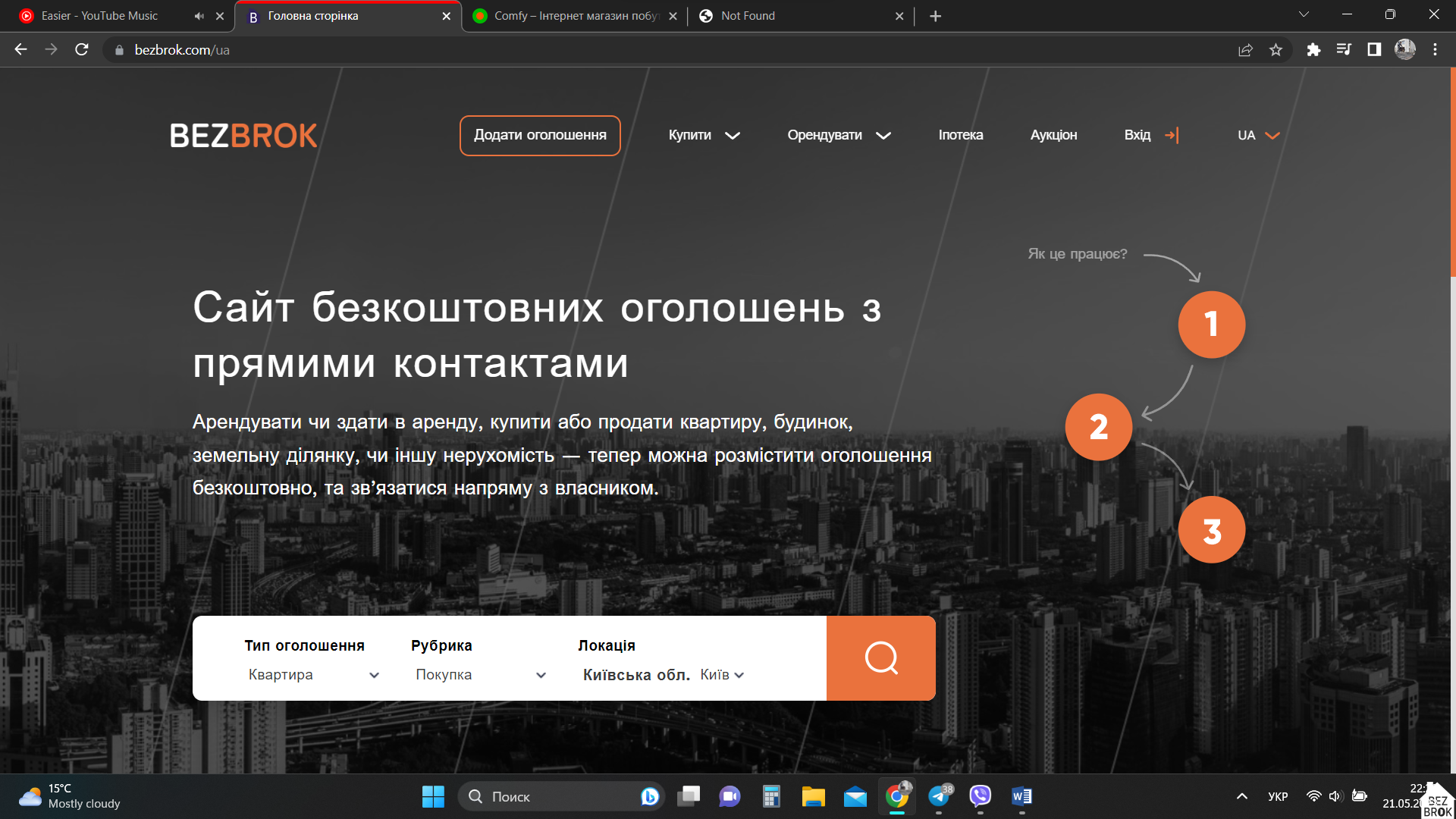This screenshot has height=819, width=1456.
Task: Go back to previous page
Action: (20, 49)
